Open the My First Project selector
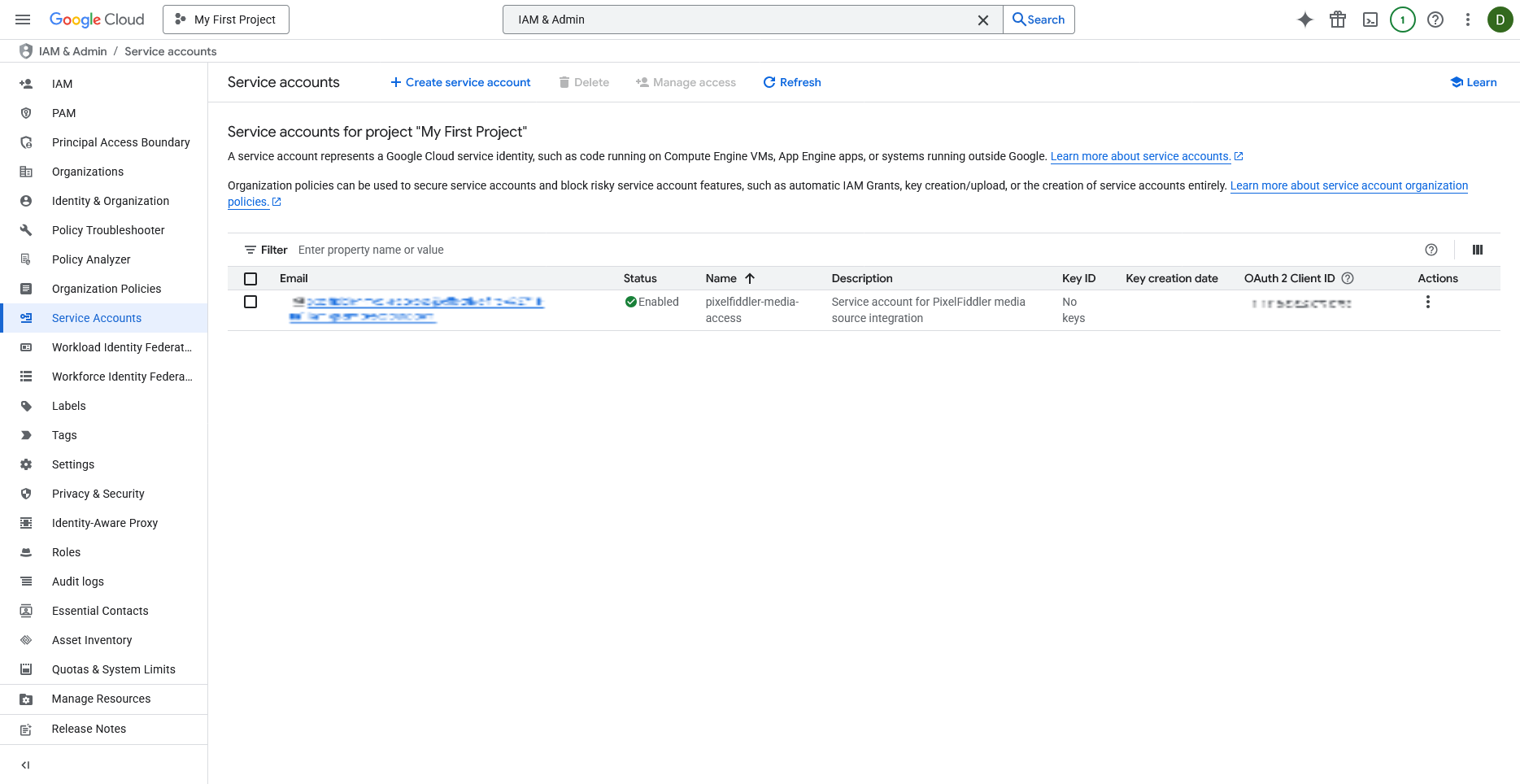Image resolution: width=1520 pixels, height=784 pixels. 226,20
